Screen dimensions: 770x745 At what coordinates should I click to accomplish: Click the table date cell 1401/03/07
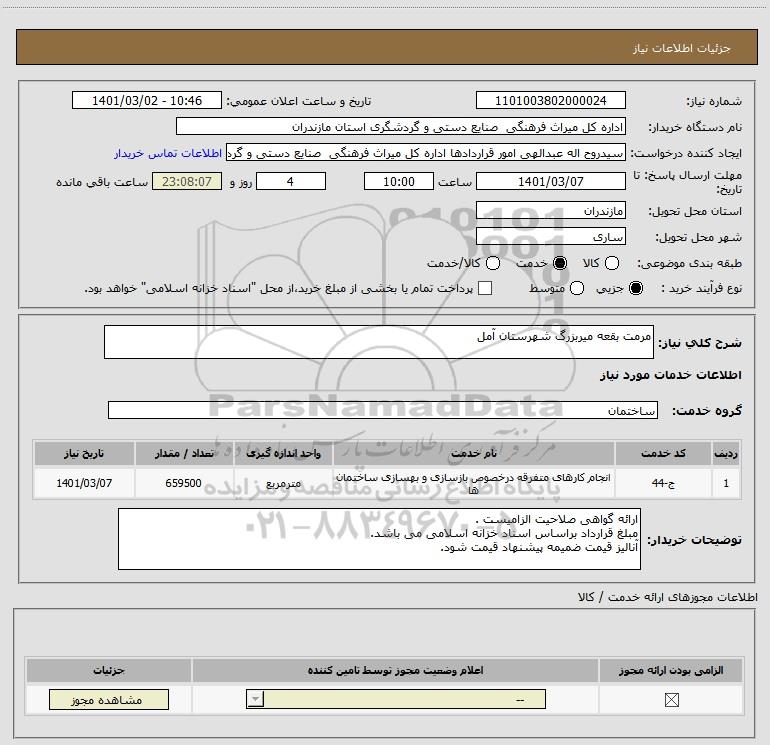click(84, 483)
